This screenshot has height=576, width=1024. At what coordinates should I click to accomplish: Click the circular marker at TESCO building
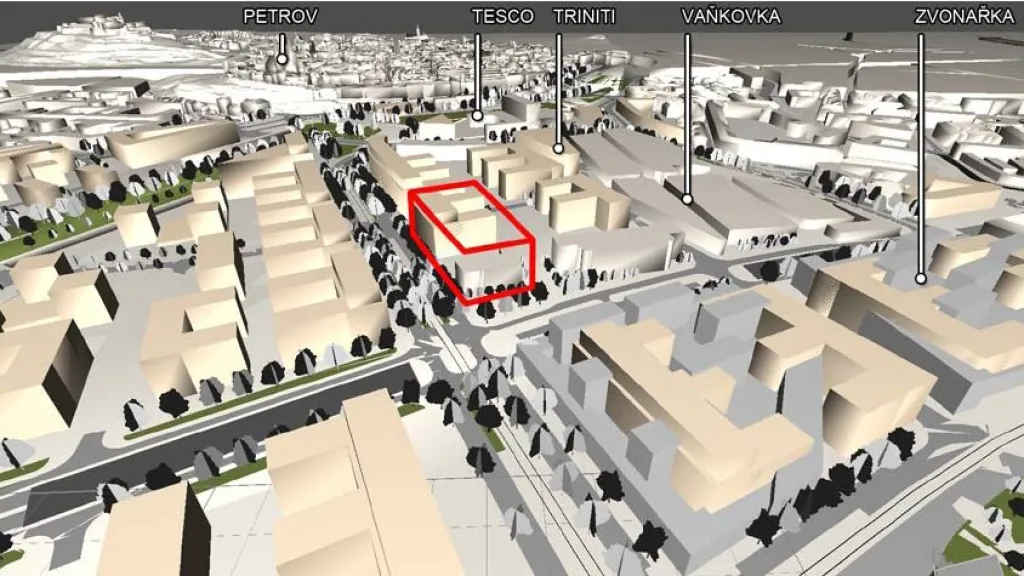click(477, 116)
